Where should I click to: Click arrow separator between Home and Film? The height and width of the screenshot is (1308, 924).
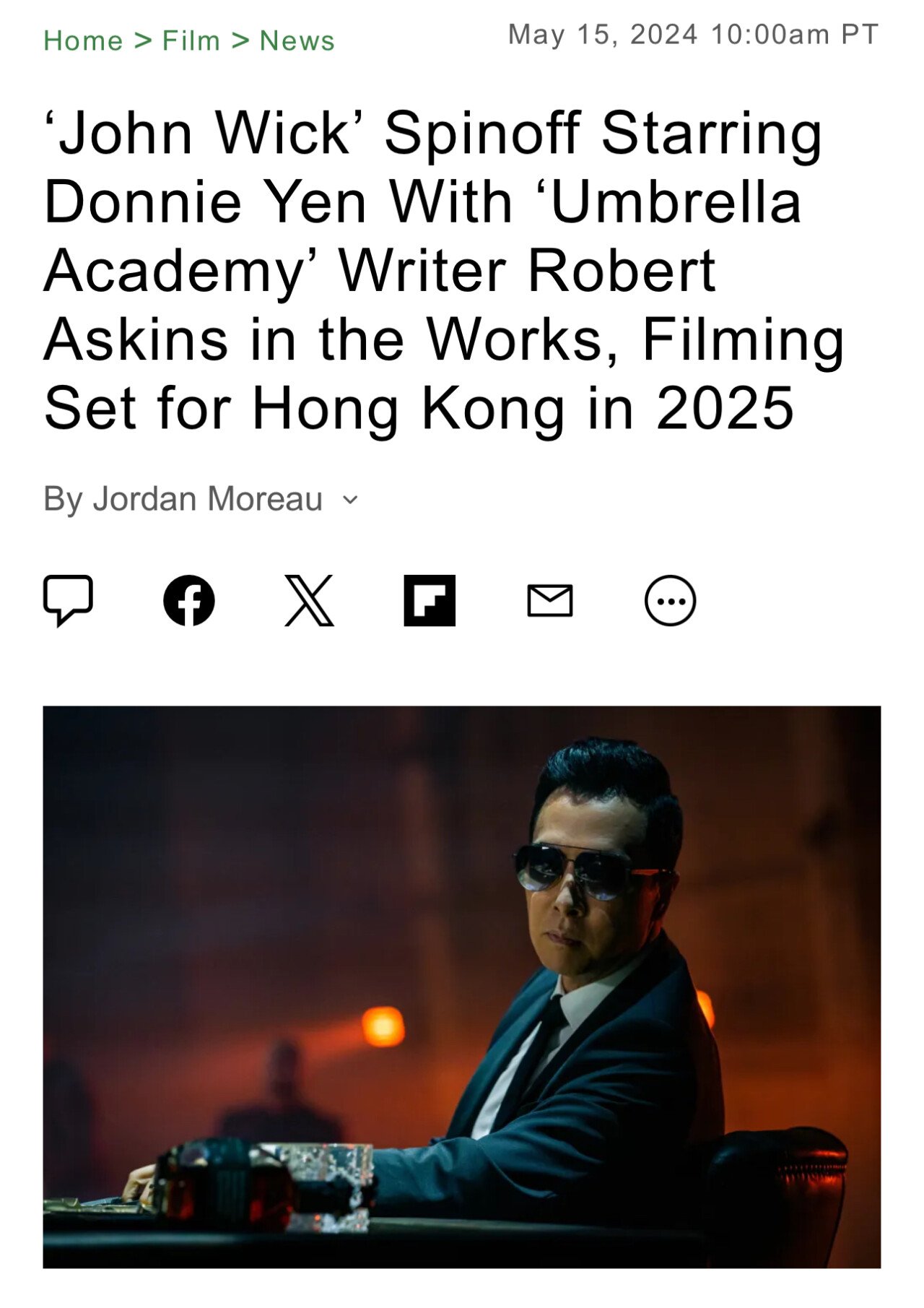(x=143, y=40)
